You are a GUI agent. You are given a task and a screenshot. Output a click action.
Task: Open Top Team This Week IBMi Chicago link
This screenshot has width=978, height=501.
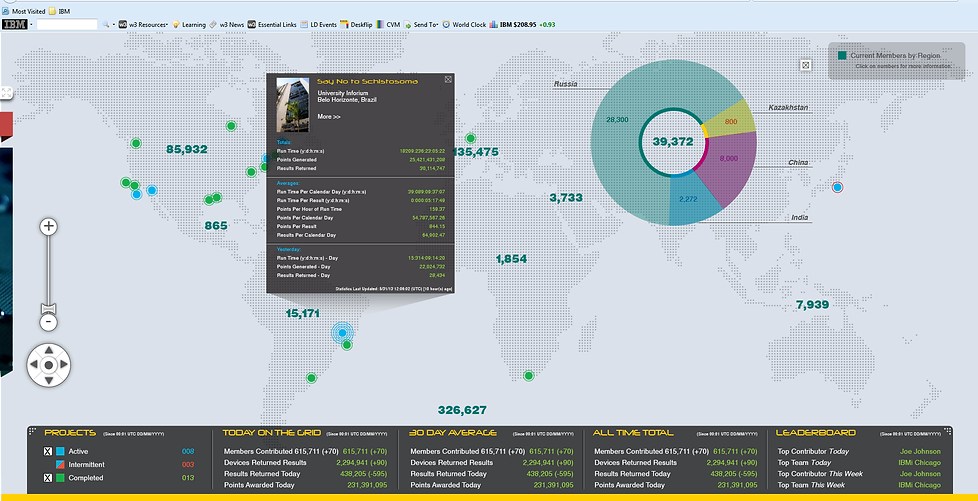pos(919,485)
